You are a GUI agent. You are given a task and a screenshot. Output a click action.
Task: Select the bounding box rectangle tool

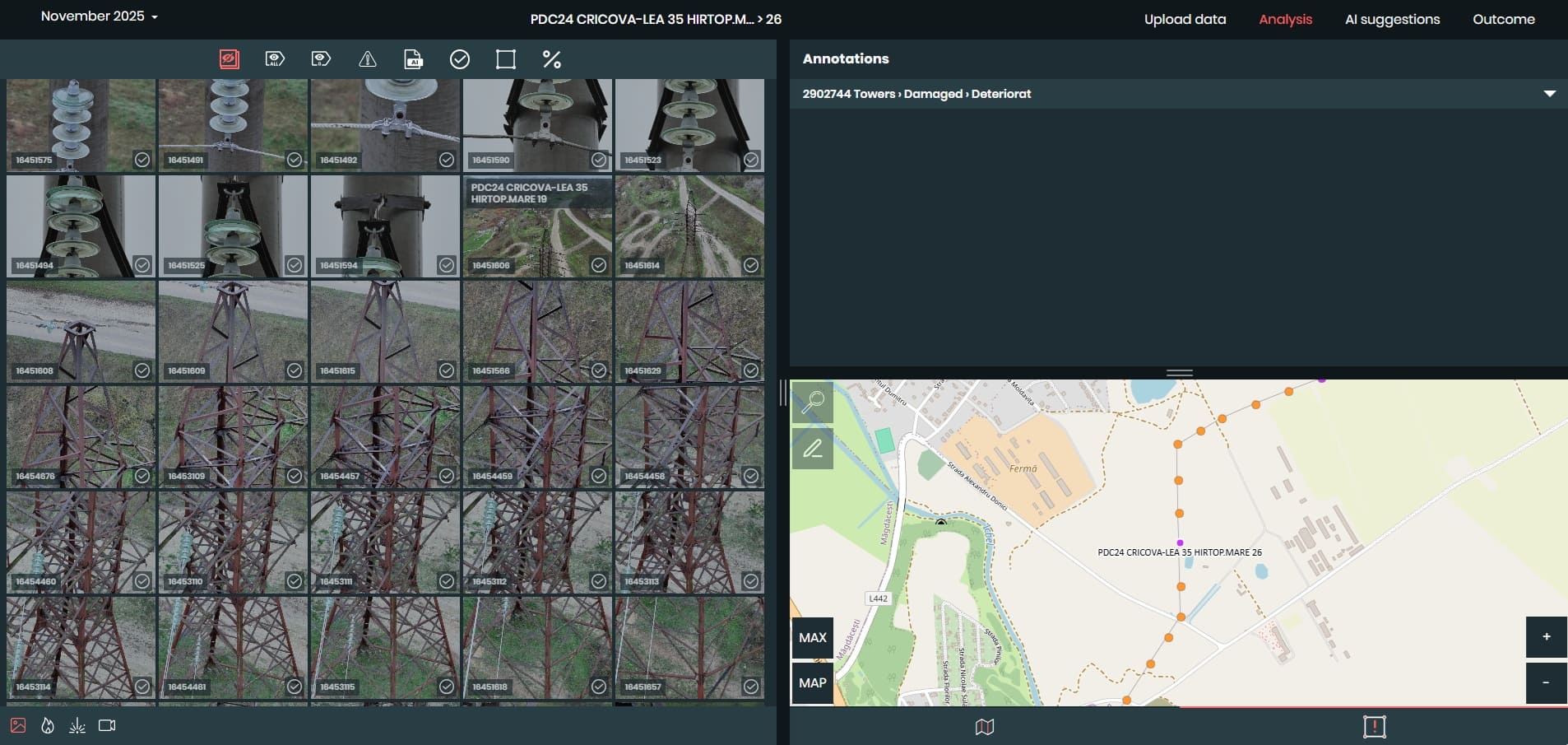click(x=506, y=59)
